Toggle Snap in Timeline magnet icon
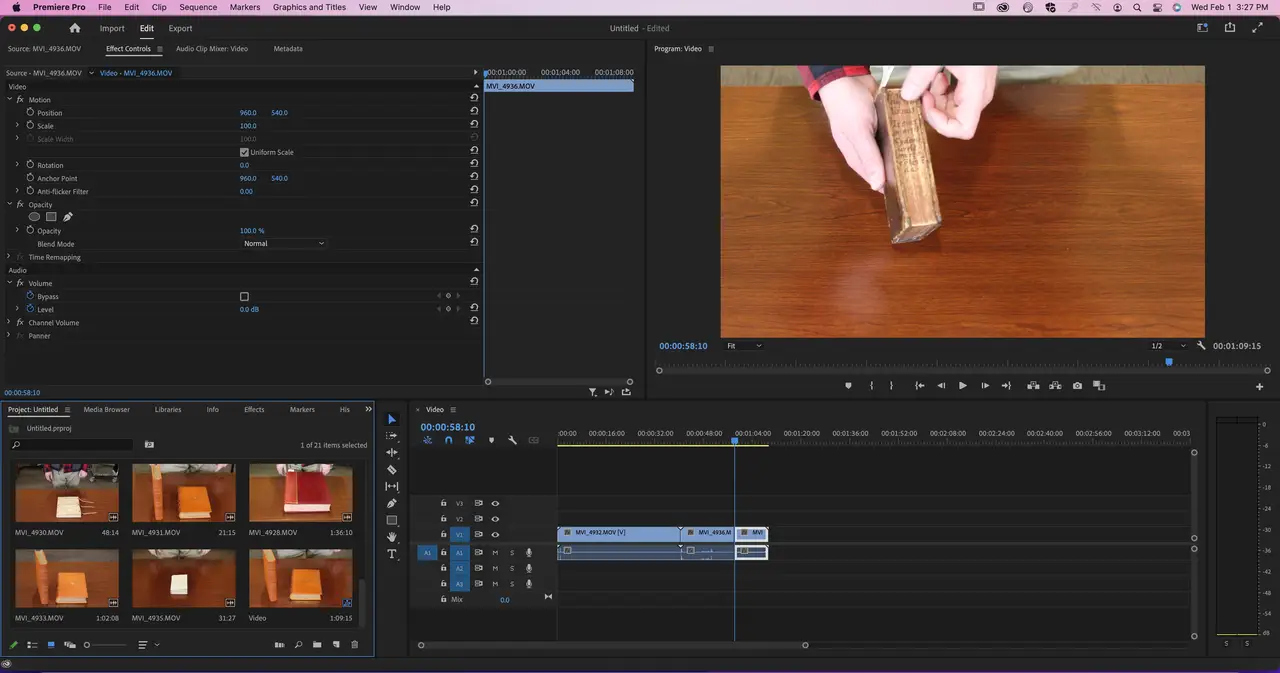Image resolution: width=1280 pixels, height=673 pixels. 449,440
